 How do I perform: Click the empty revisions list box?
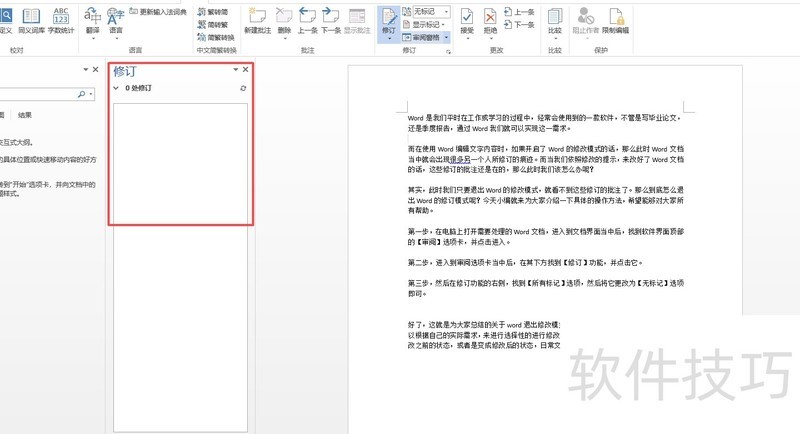[180, 267]
